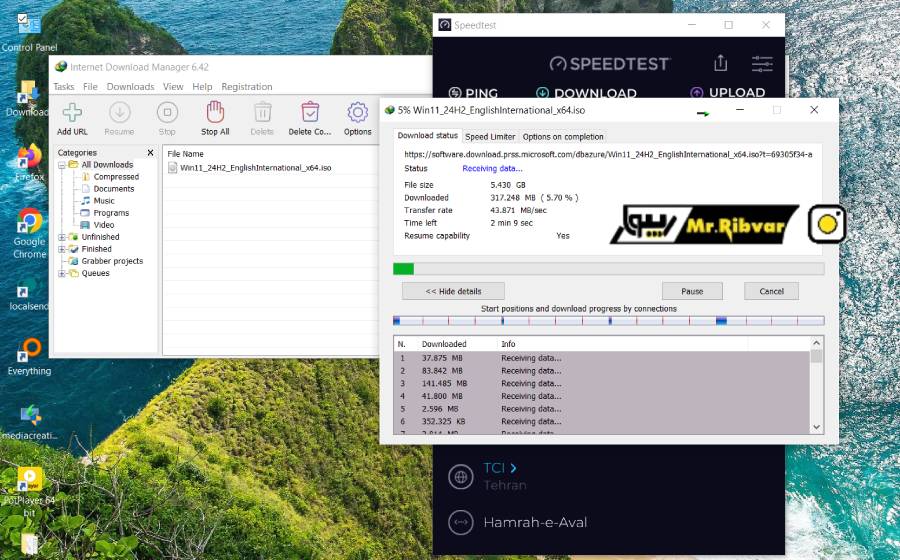
Task: Pause the Win11 ISO download
Action: [692, 291]
